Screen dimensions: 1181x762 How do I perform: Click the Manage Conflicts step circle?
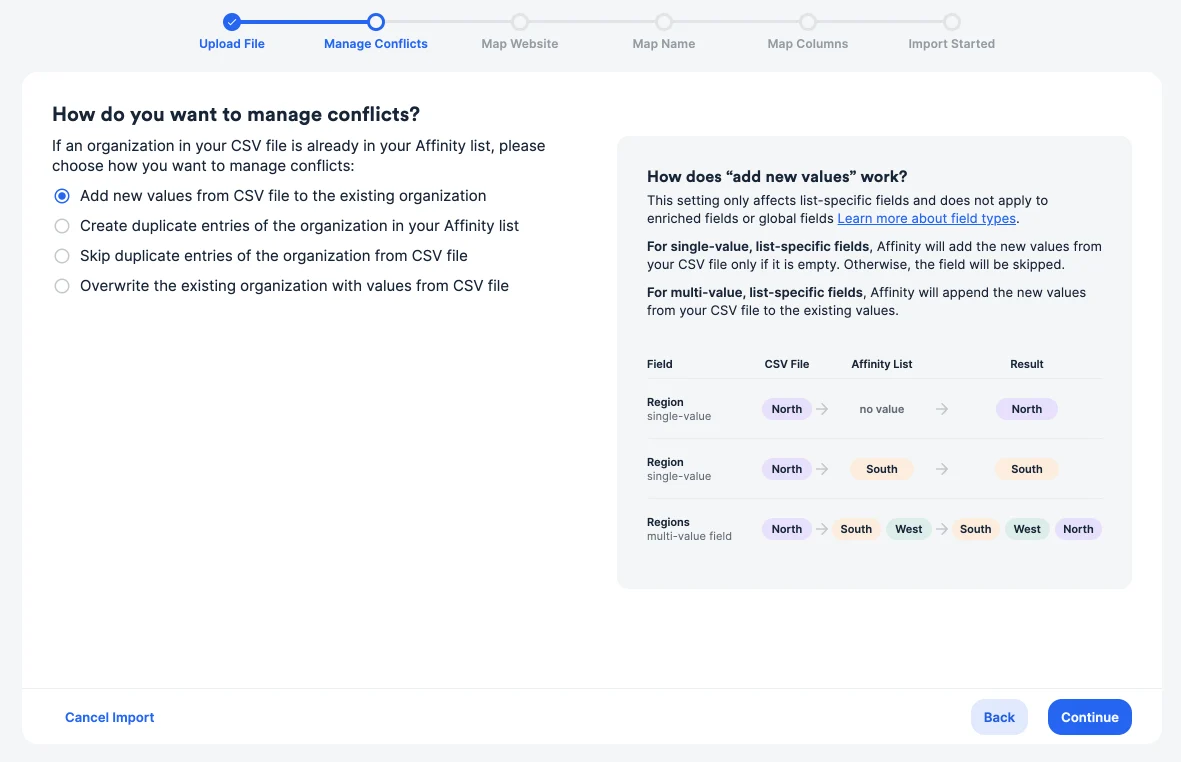(376, 22)
